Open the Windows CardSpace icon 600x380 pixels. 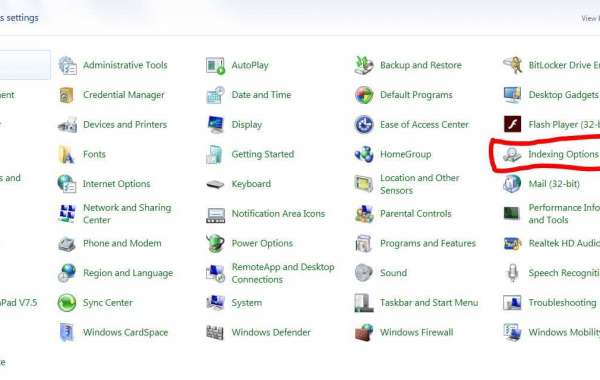[67, 332]
